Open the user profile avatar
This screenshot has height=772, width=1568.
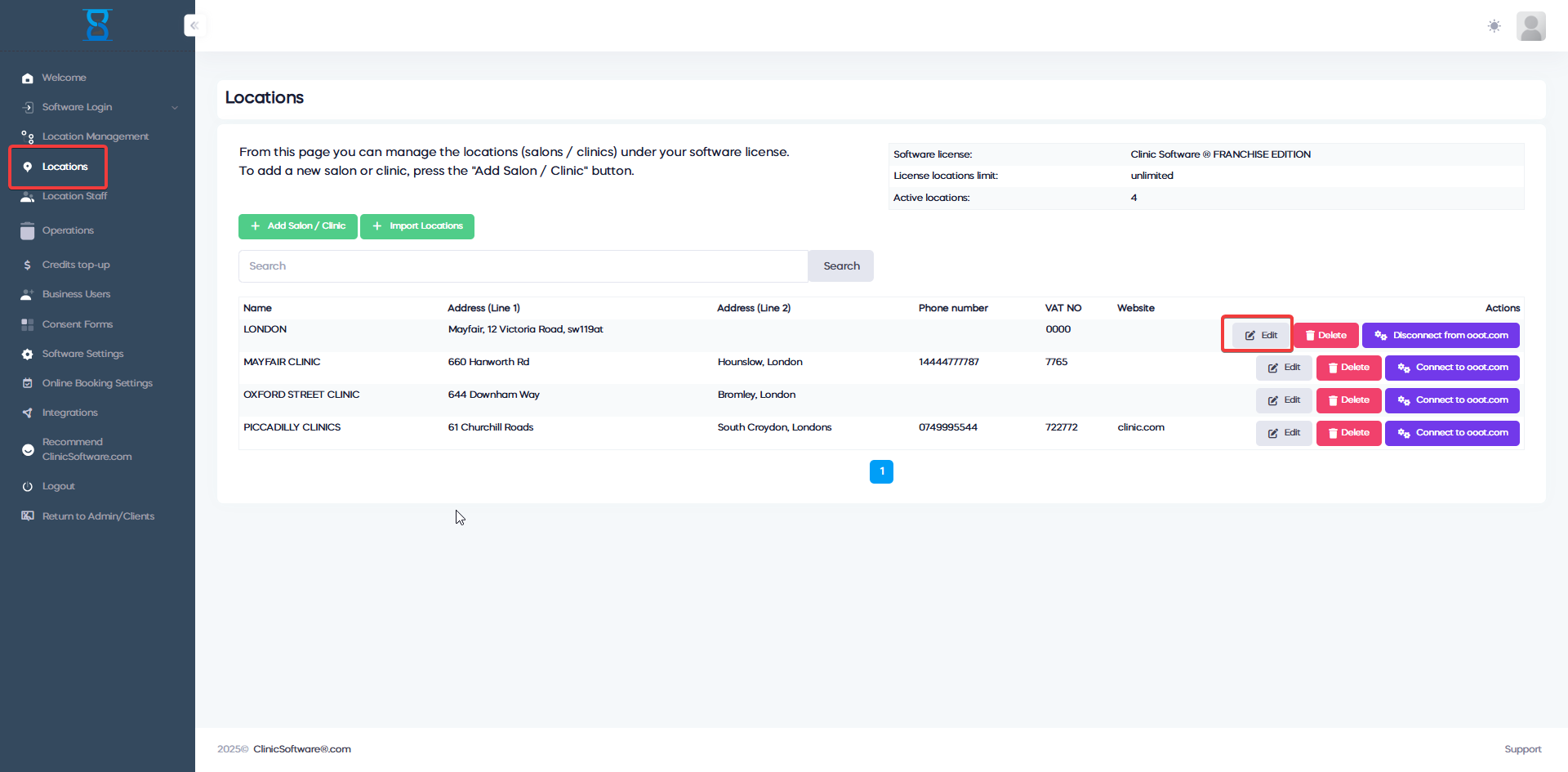[x=1530, y=26]
